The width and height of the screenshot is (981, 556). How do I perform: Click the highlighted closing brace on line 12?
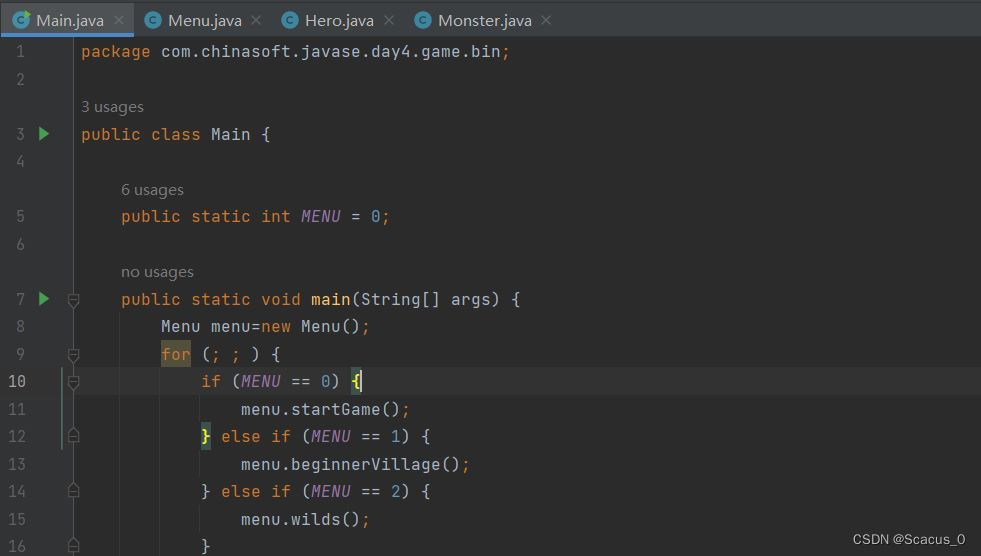[205, 436]
